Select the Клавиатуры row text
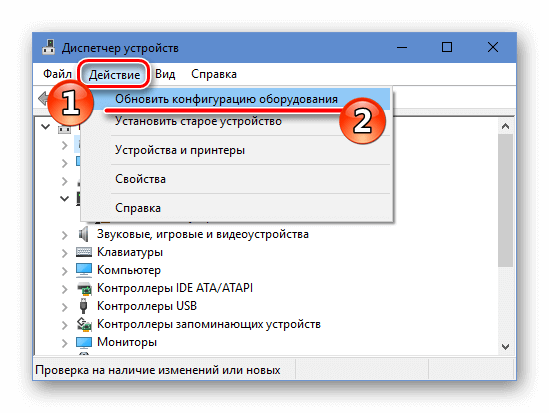Screen dimensions: 549x413 [x=130, y=252]
